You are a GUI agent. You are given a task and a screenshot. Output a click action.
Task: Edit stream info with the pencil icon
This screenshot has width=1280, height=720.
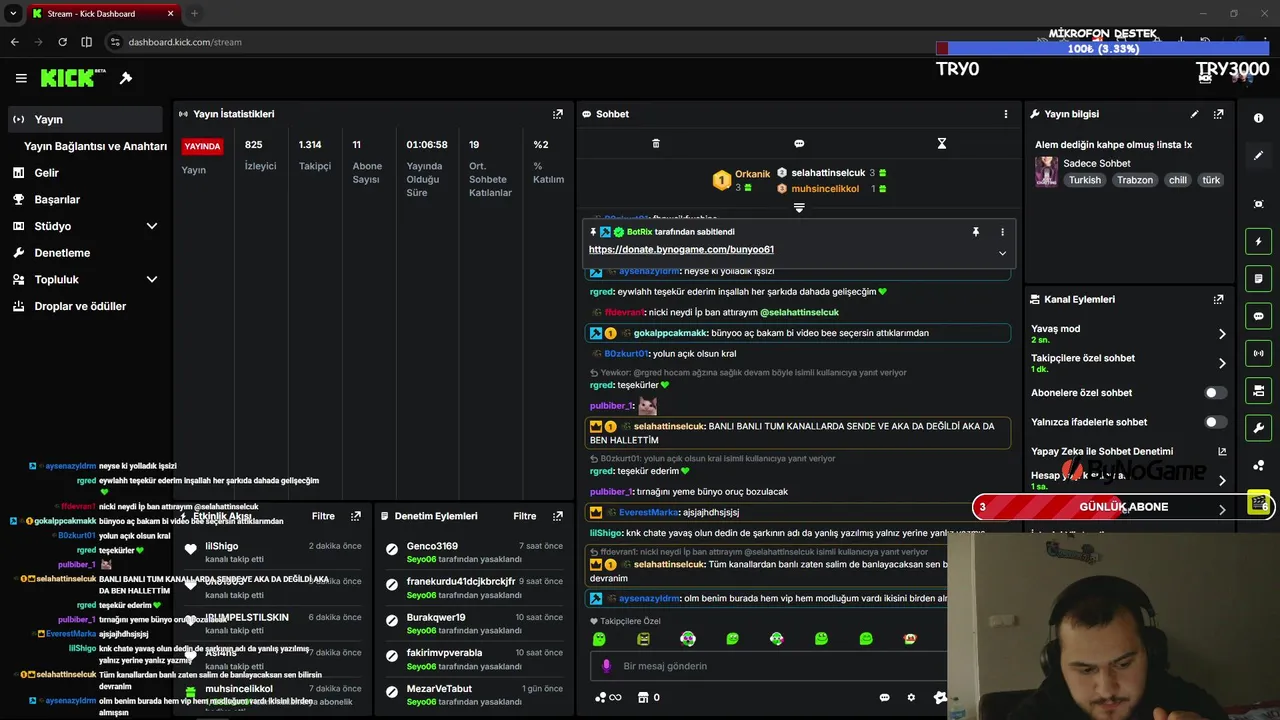click(x=1194, y=114)
